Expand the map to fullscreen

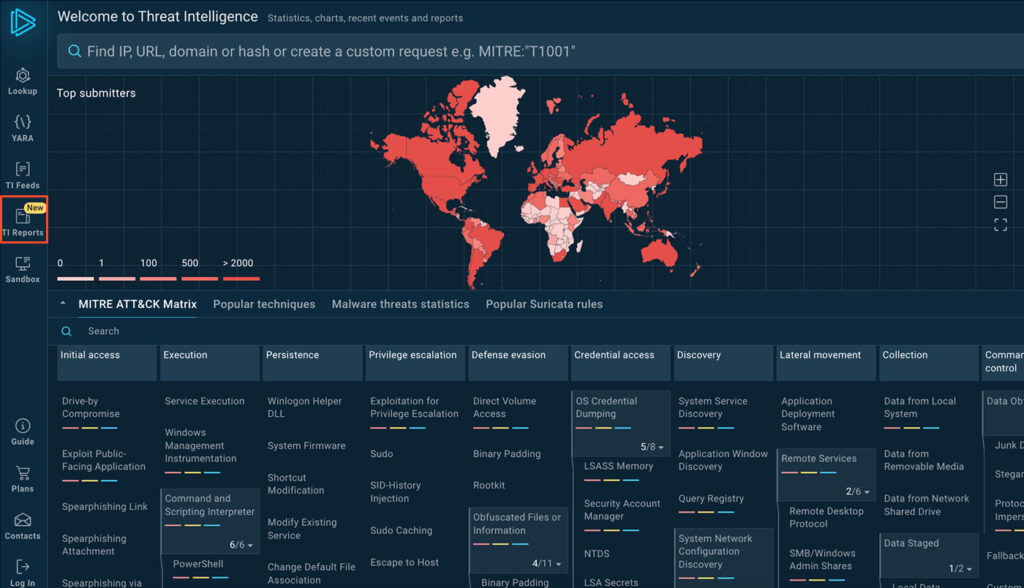coord(1000,225)
